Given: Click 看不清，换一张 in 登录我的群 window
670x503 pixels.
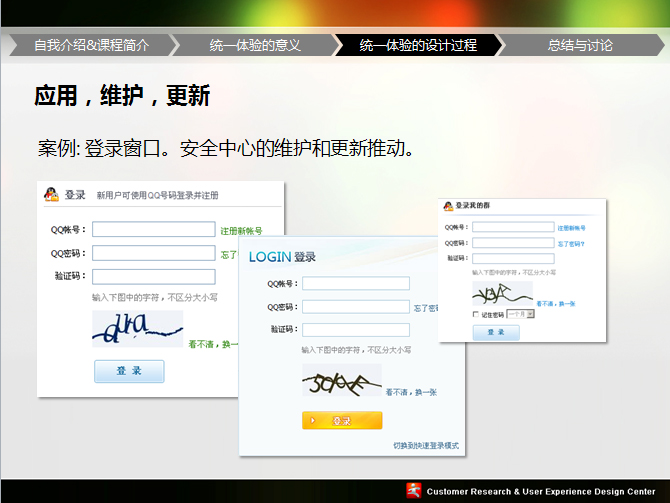Looking at the screenshot, I should click(x=555, y=304).
